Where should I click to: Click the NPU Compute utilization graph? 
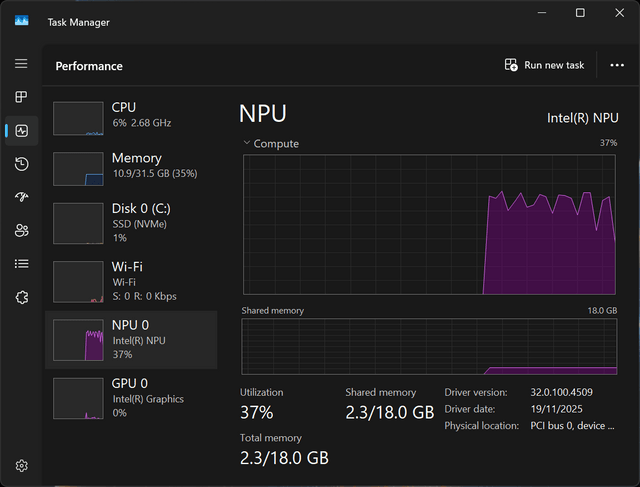tap(429, 225)
